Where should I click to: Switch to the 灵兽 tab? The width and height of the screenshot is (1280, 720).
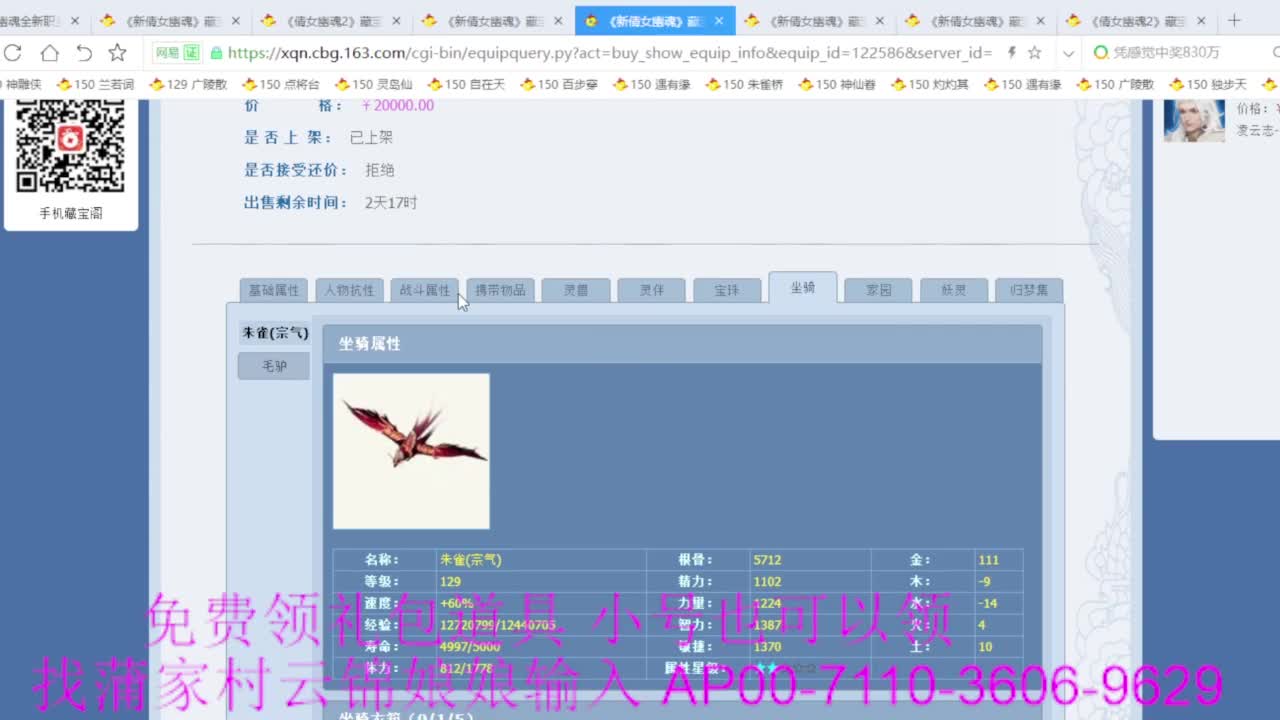click(576, 290)
